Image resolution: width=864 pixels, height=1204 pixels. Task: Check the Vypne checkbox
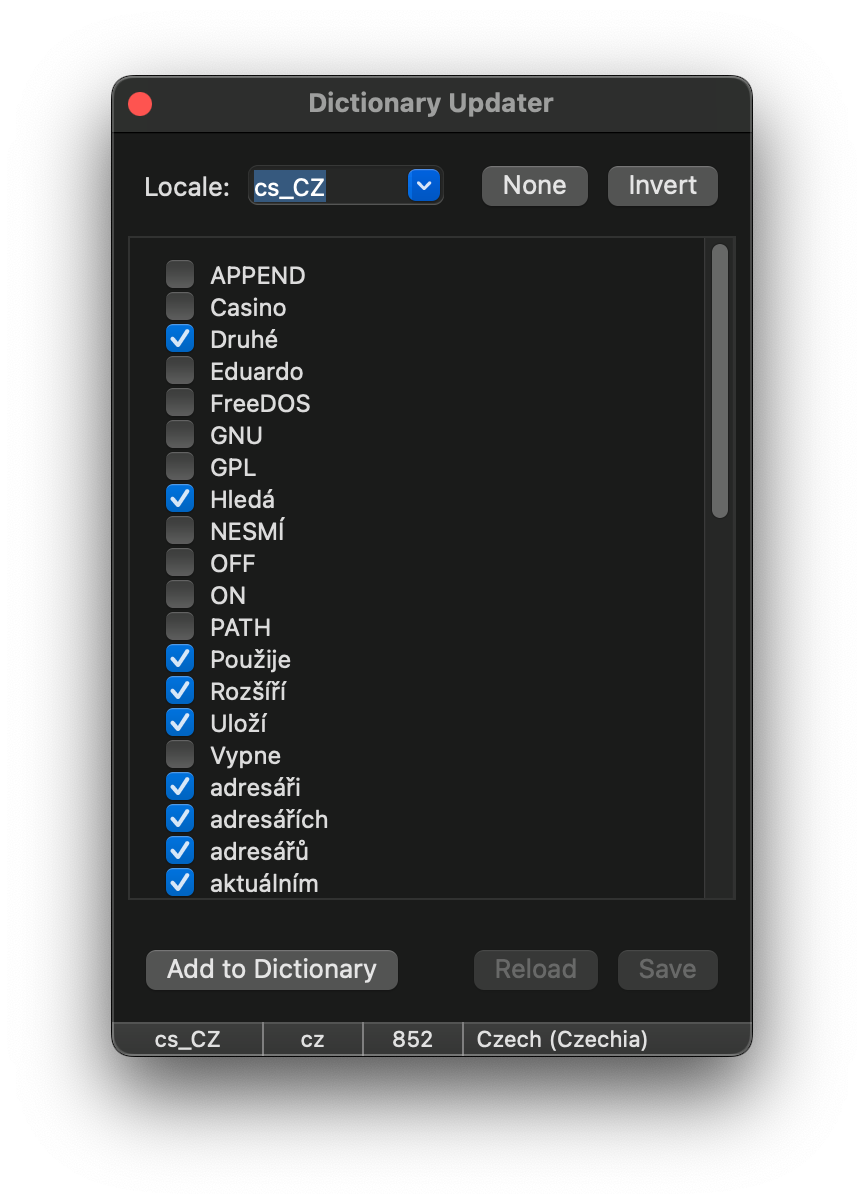180,755
